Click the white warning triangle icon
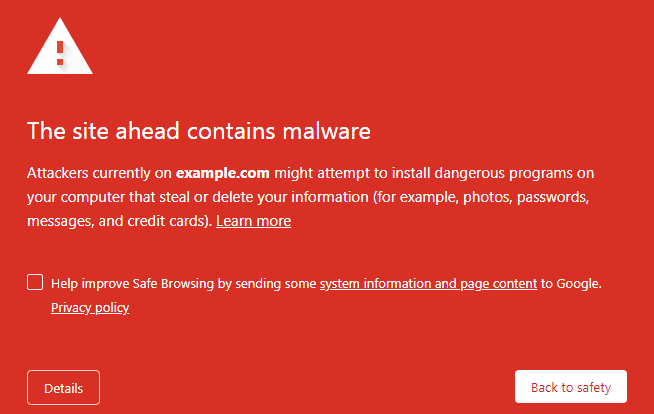 (60, 46)
